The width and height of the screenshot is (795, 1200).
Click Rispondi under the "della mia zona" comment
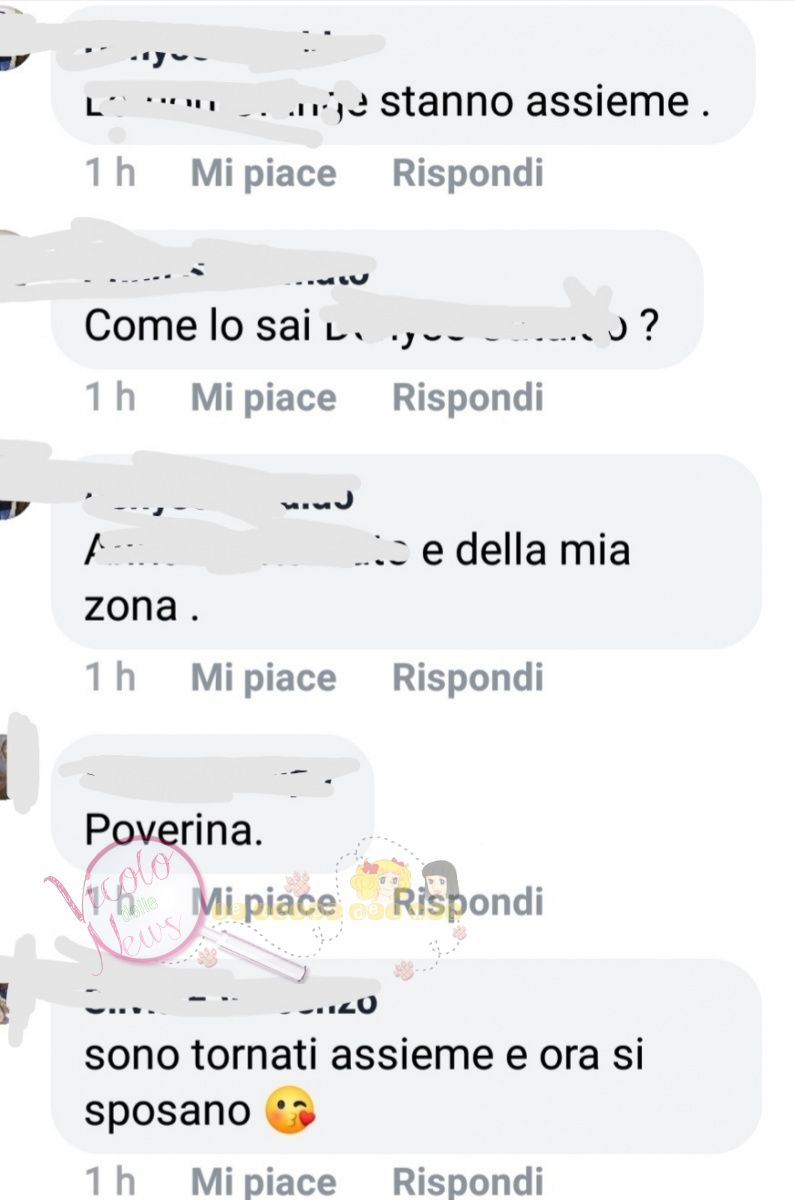click(x=468, y=677)
